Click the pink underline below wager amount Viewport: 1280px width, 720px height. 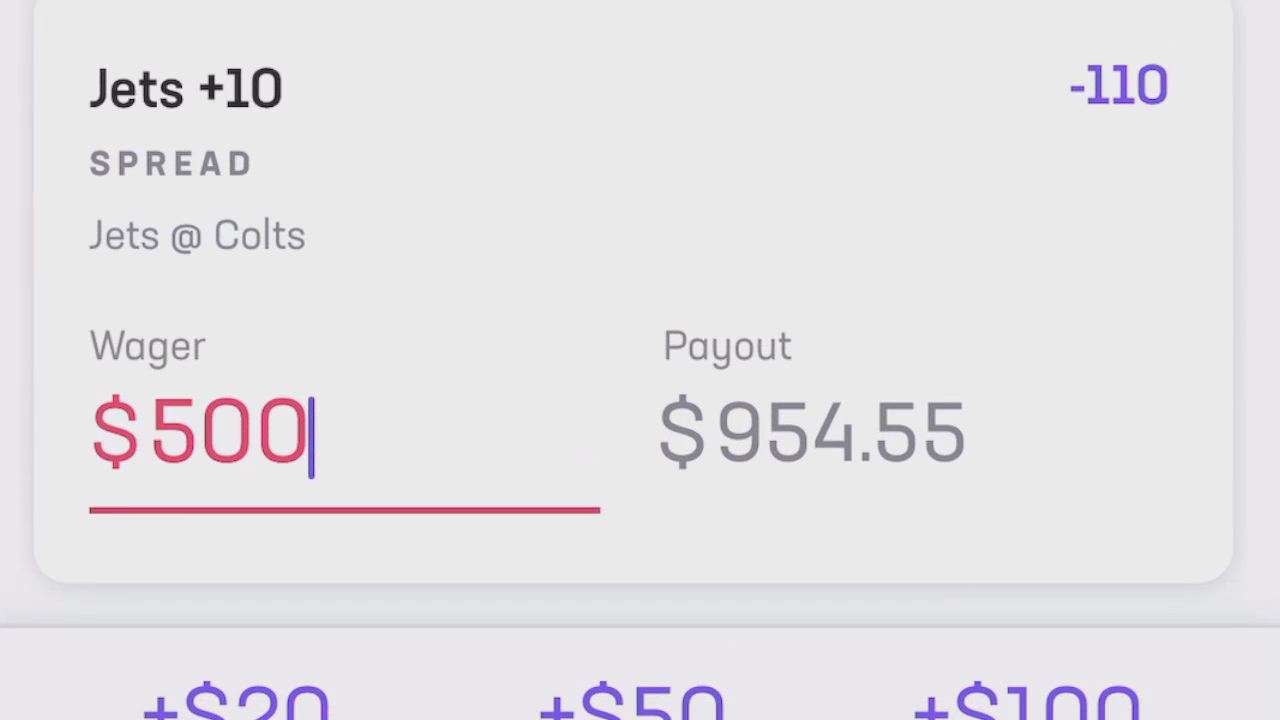pyautogui.click(x=344, y=510)
